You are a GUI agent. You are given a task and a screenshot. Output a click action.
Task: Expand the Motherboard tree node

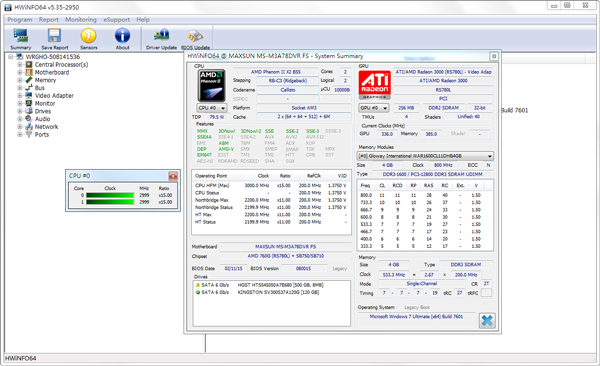pos(20,72)
